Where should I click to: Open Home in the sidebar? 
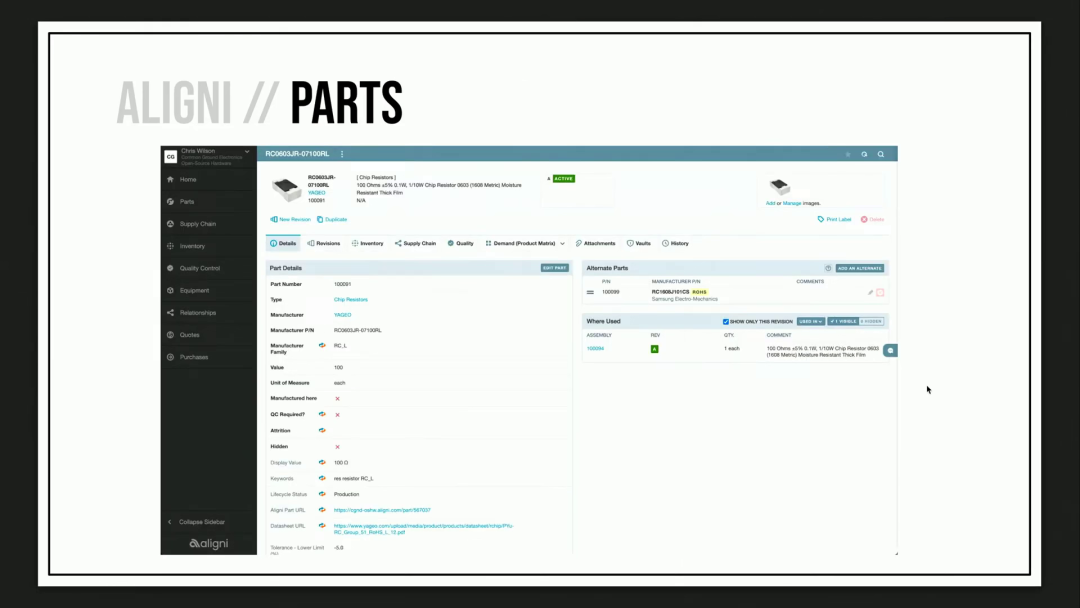tap(187, 180)
